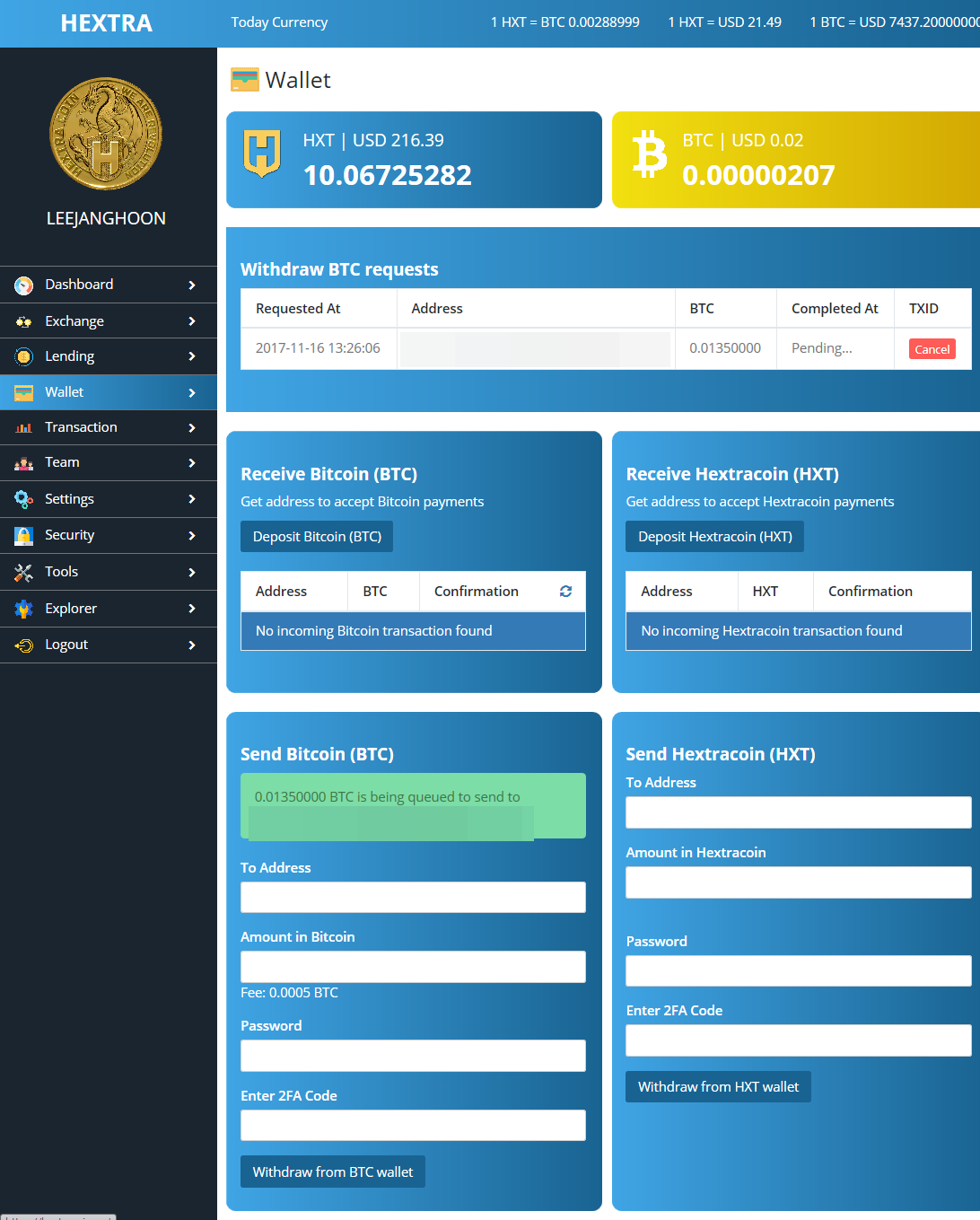The image size is (980, 1220).
Task: Open the Explorer menu item
Action: point(108,609)
